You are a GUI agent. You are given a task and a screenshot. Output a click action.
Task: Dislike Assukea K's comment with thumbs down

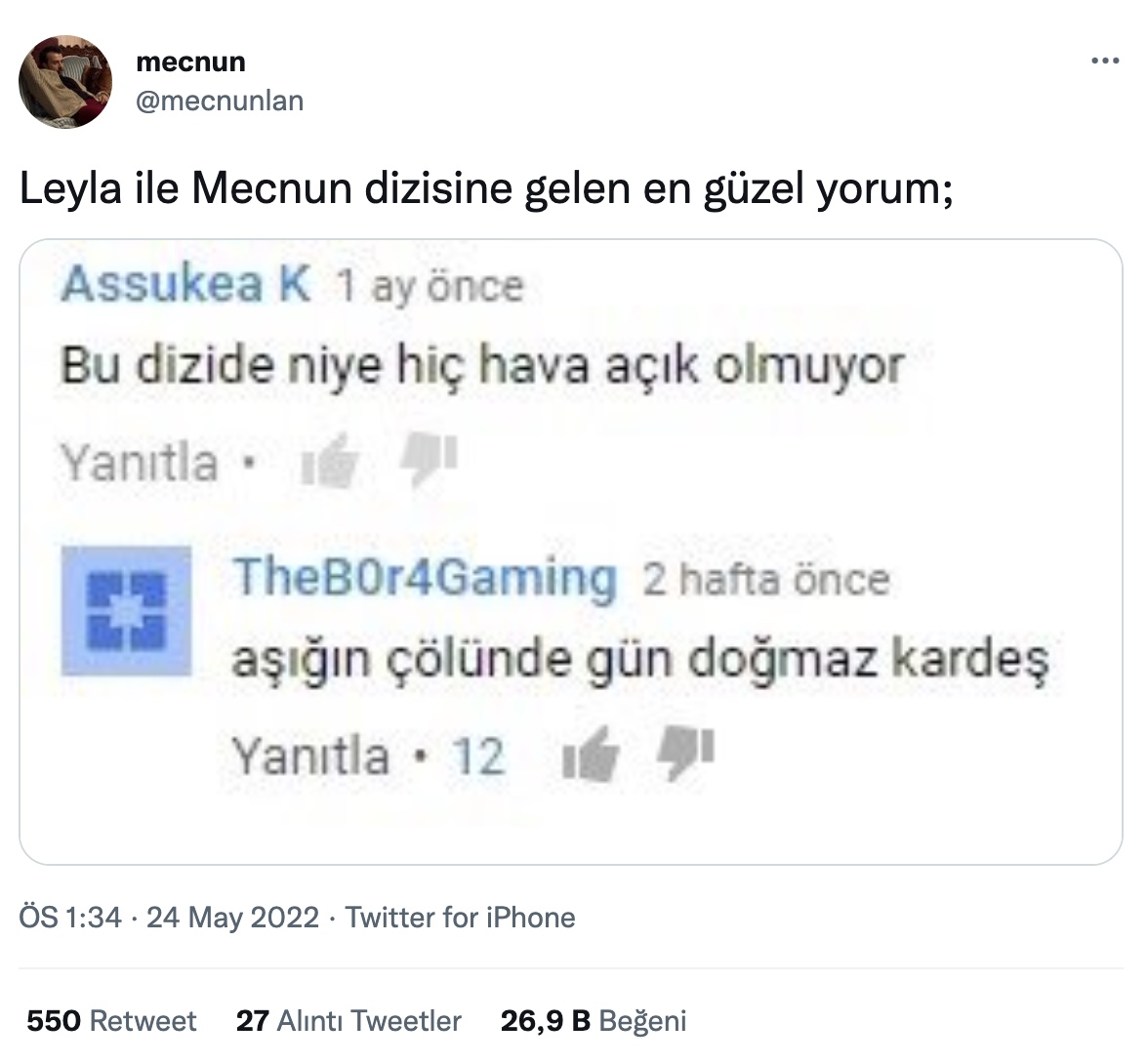tap(429, 459)
